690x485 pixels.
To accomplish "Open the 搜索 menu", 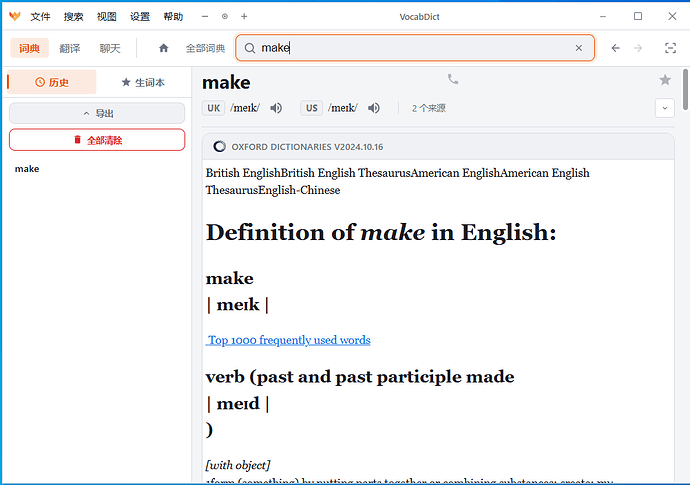I will [73, 17].
